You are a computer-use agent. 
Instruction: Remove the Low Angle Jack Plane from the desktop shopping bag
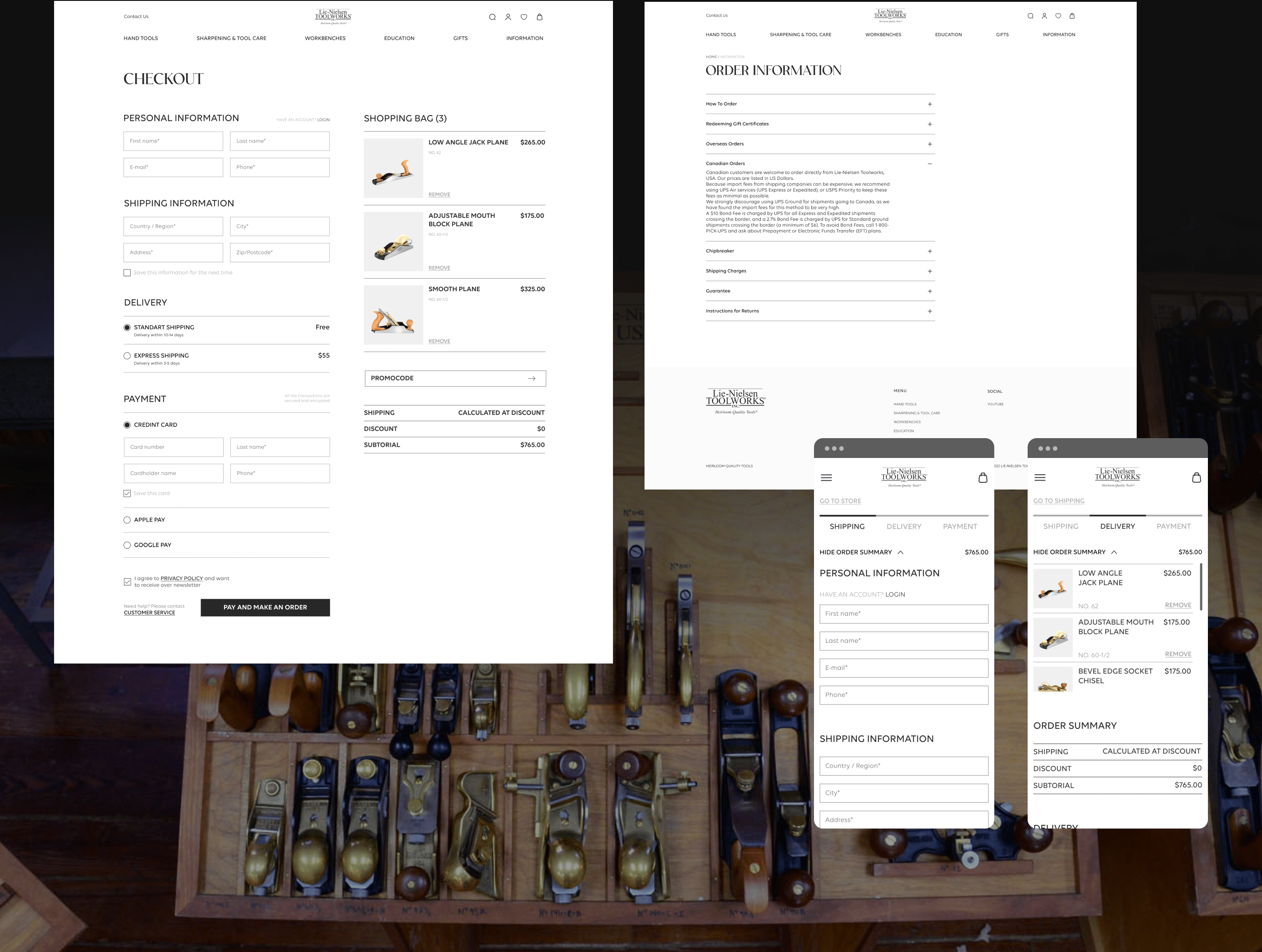pyautogui.click(x=439, y=195)
